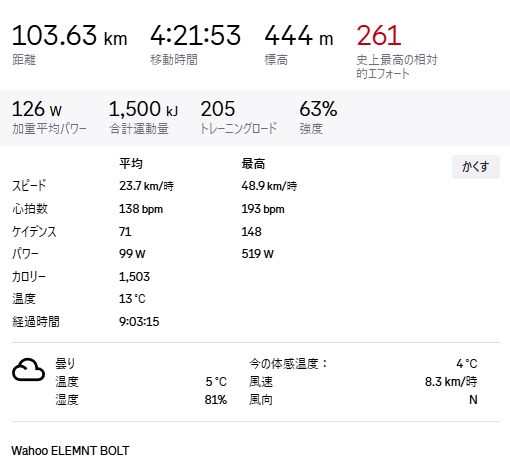Image resolution: width=510 pixels, height=470 pixels.
Task: Click the かくす hide button
Action: pyautogui.click(x=476, y=167)
